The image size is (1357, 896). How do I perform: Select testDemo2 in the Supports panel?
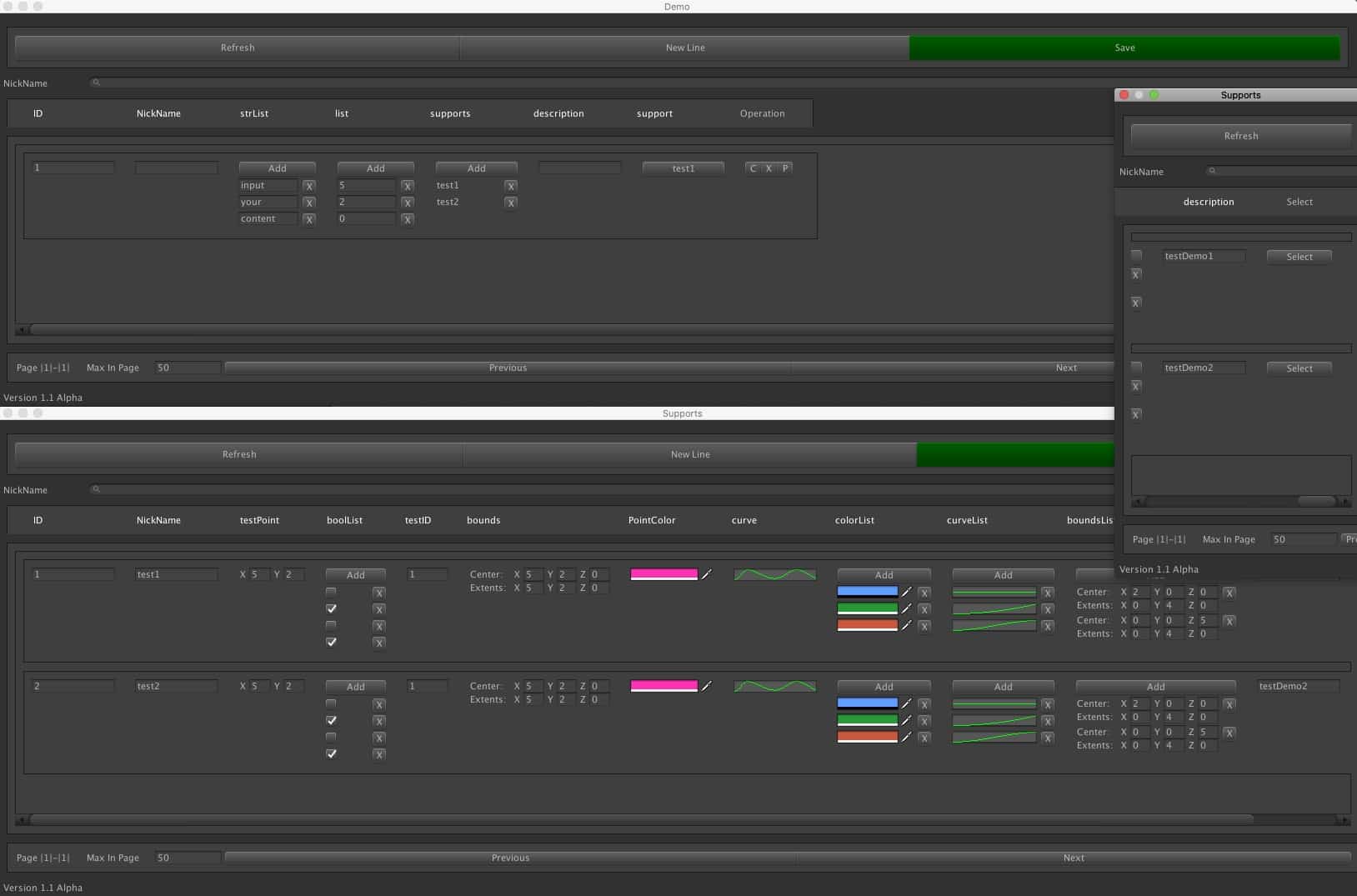pos(1299,368)
